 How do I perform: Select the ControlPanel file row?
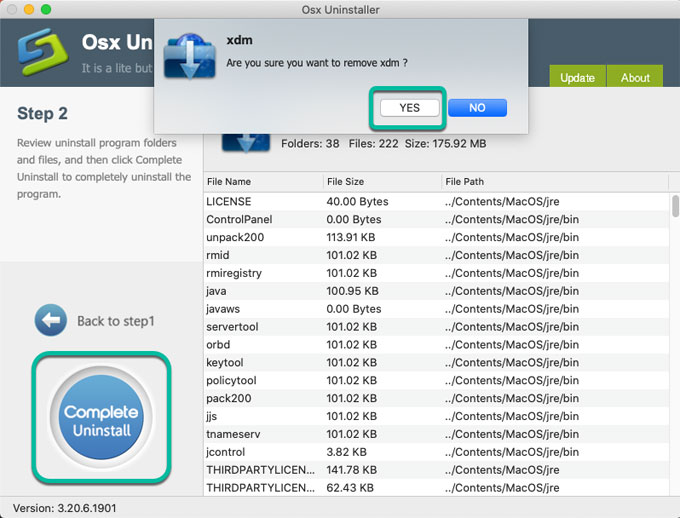coord(436,220)
